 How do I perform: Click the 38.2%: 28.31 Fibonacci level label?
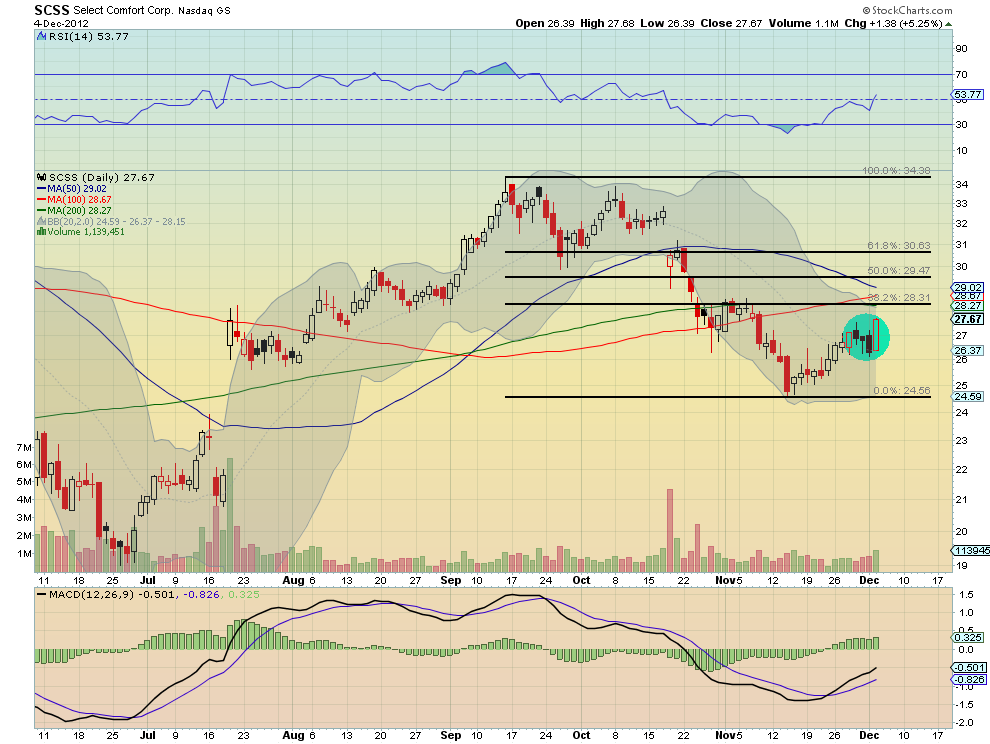(x=898, y=297)
